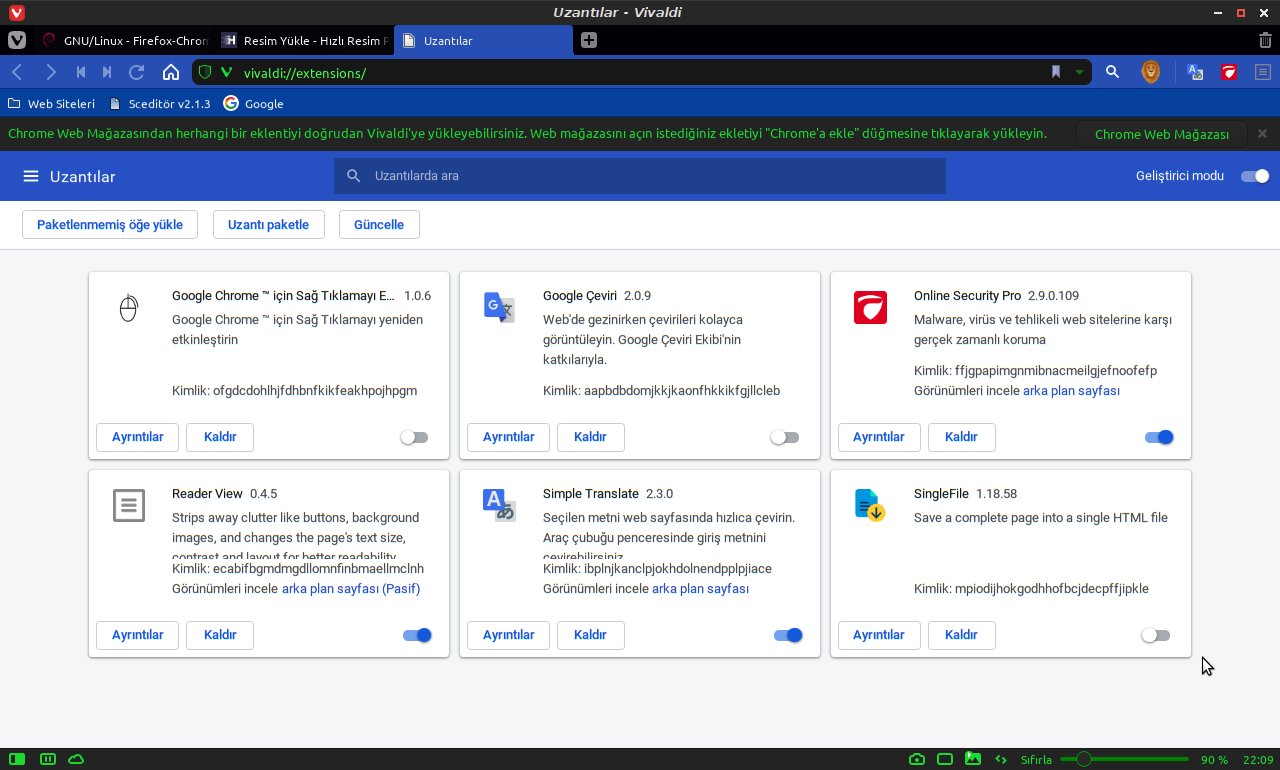Reload the current page

(137, 72)
